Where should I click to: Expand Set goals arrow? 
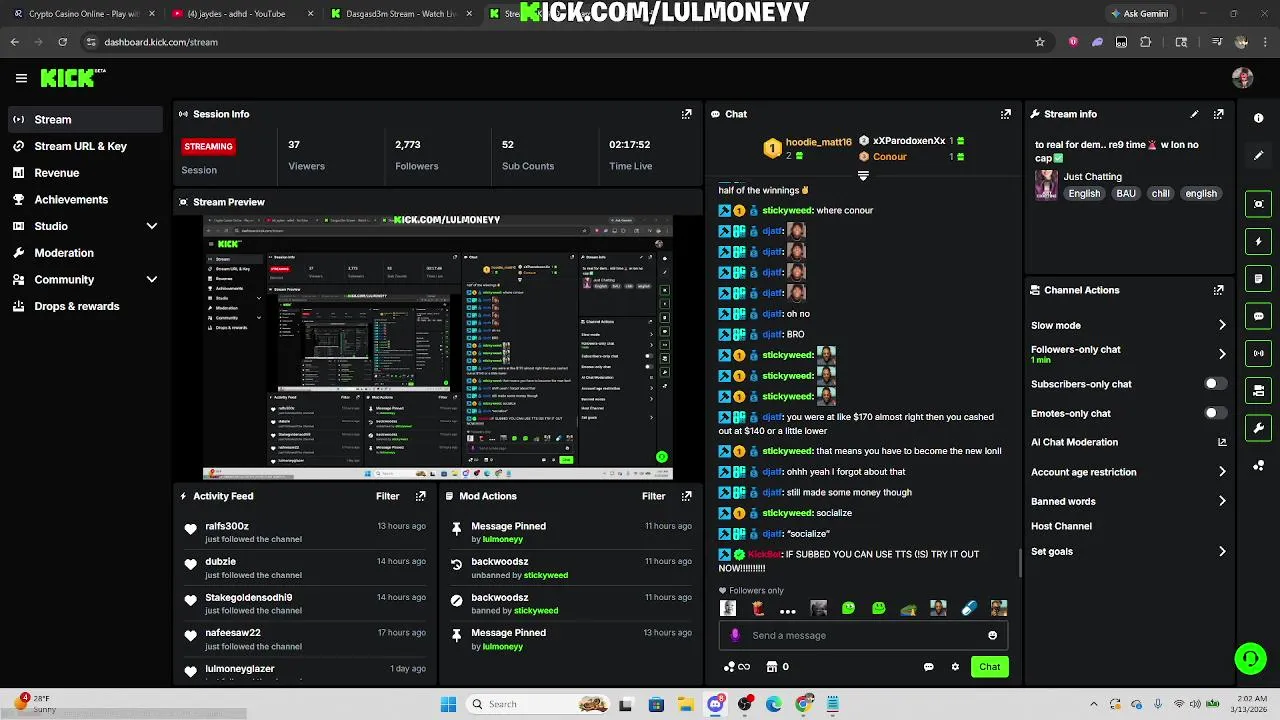[1222, 551]
